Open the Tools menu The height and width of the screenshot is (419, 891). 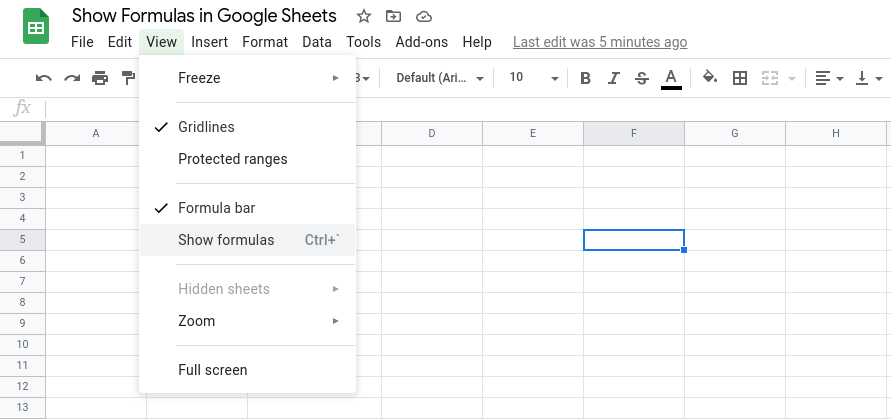(364, 42)
